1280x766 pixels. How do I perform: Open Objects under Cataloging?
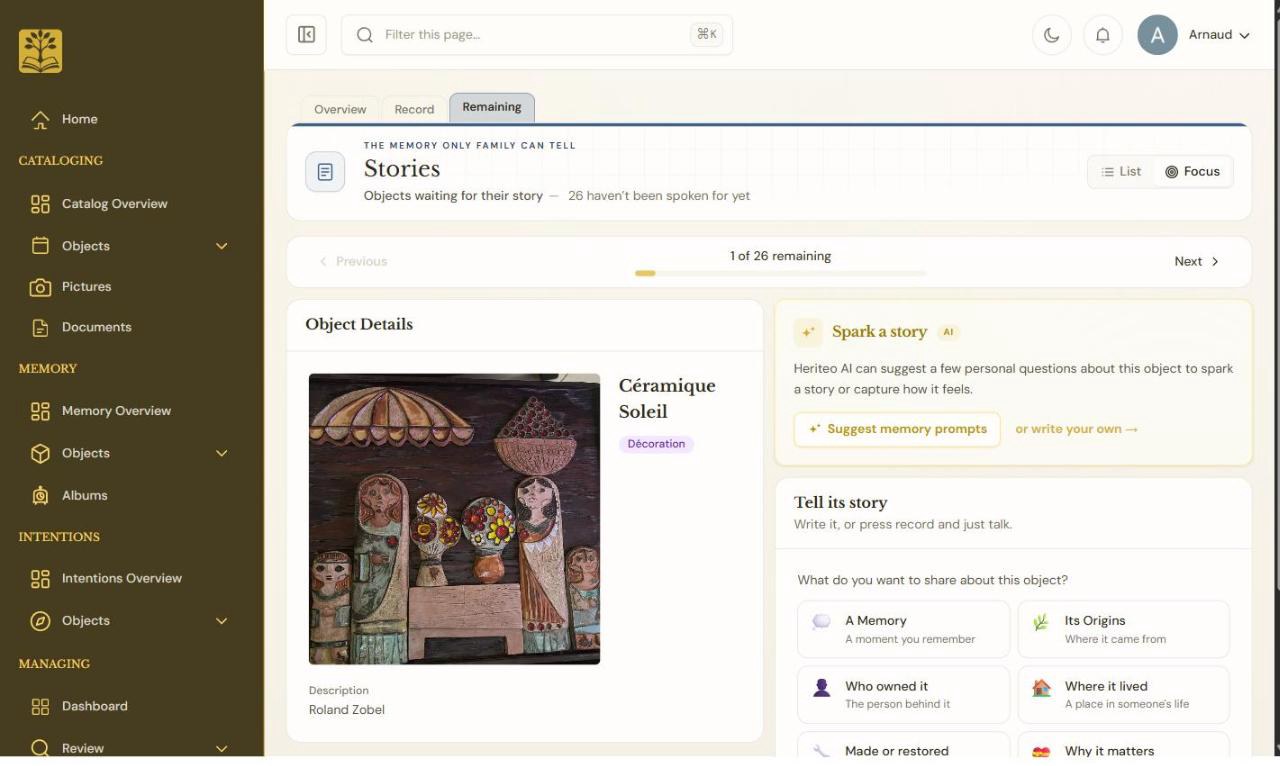pyautogui.click(x=85, y=246)
